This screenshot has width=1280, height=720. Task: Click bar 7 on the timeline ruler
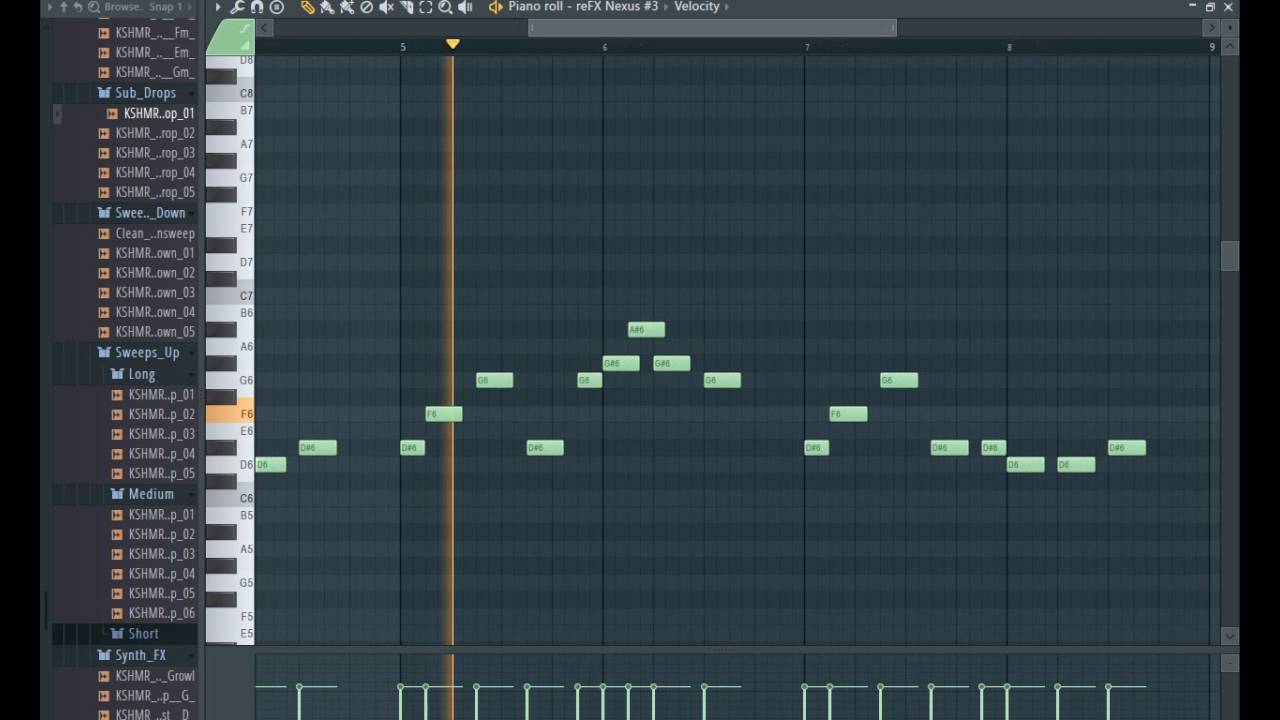pos(807,47)
